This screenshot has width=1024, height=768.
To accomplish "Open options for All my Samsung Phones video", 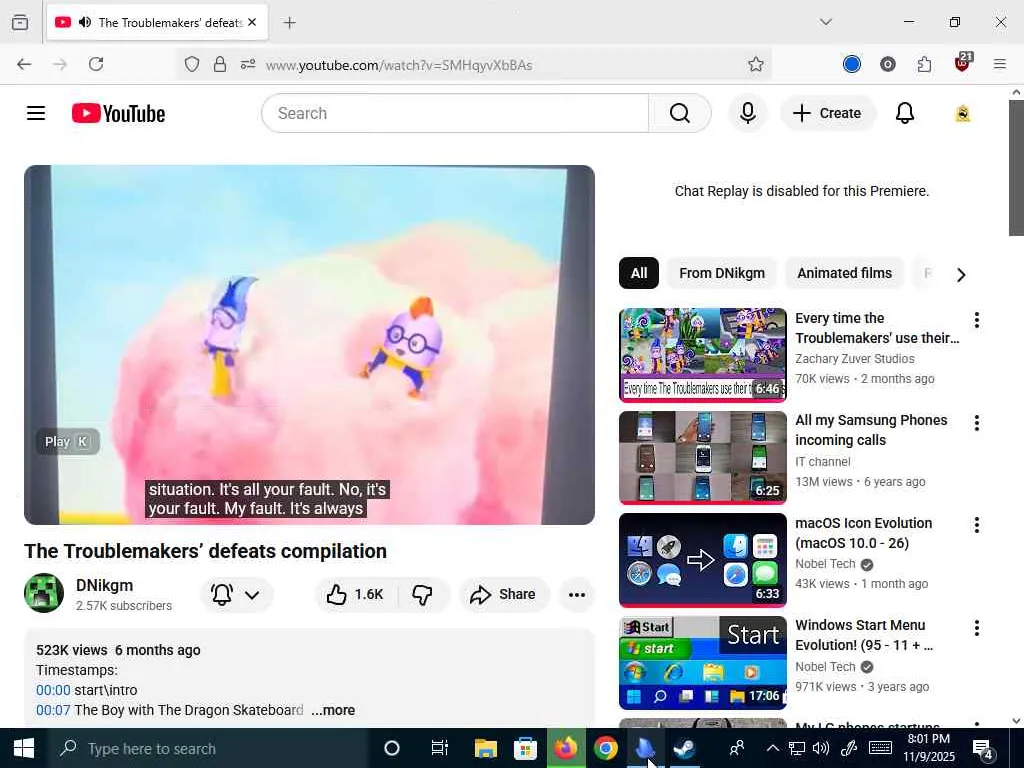I will tap(976, 423).
